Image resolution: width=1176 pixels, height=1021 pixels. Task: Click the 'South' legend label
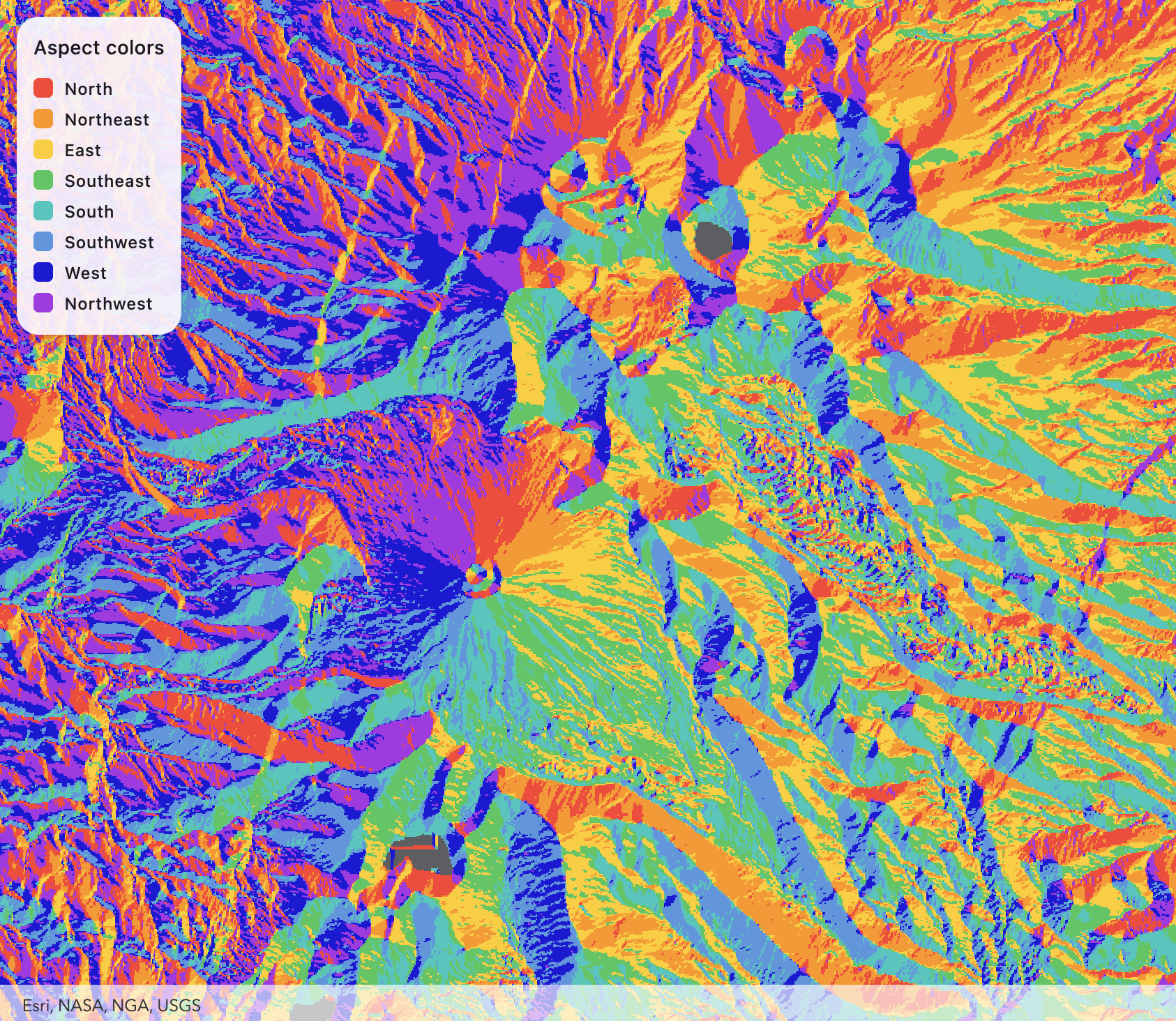[x=89, y=212]
